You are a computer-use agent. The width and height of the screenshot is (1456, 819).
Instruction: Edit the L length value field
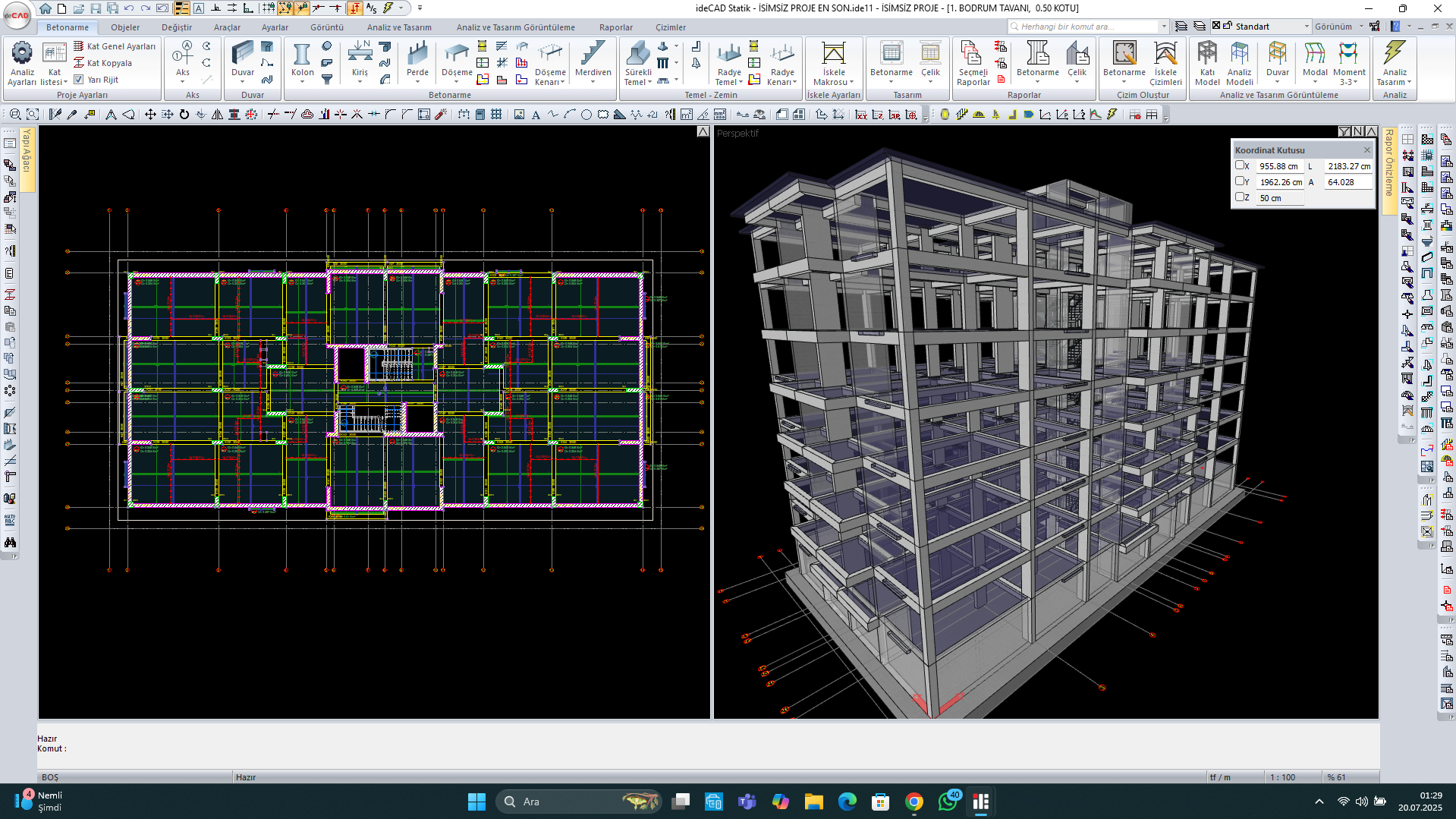click(1348, 166)
